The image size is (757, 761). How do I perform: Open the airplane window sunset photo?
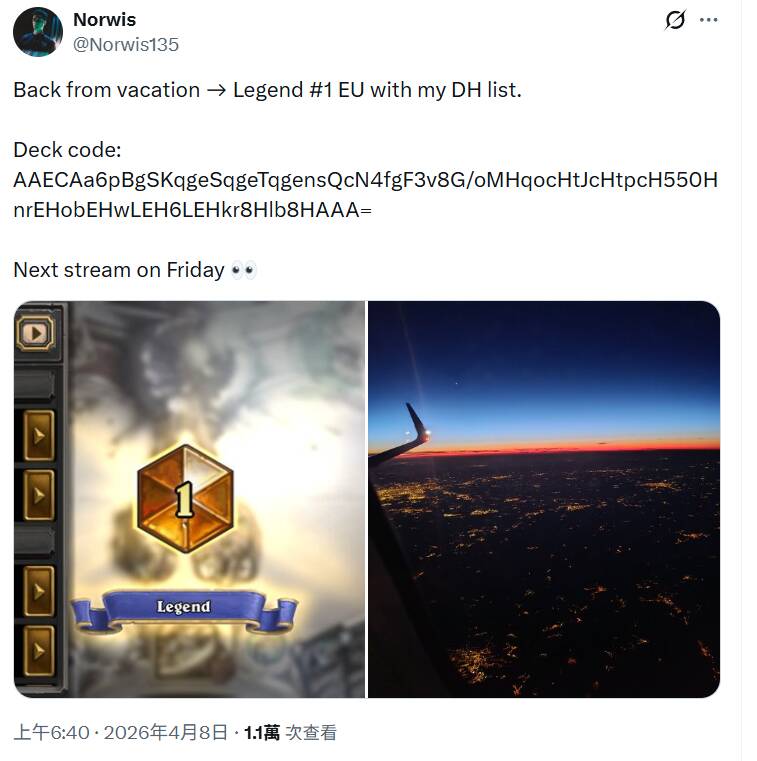[544, 499]
